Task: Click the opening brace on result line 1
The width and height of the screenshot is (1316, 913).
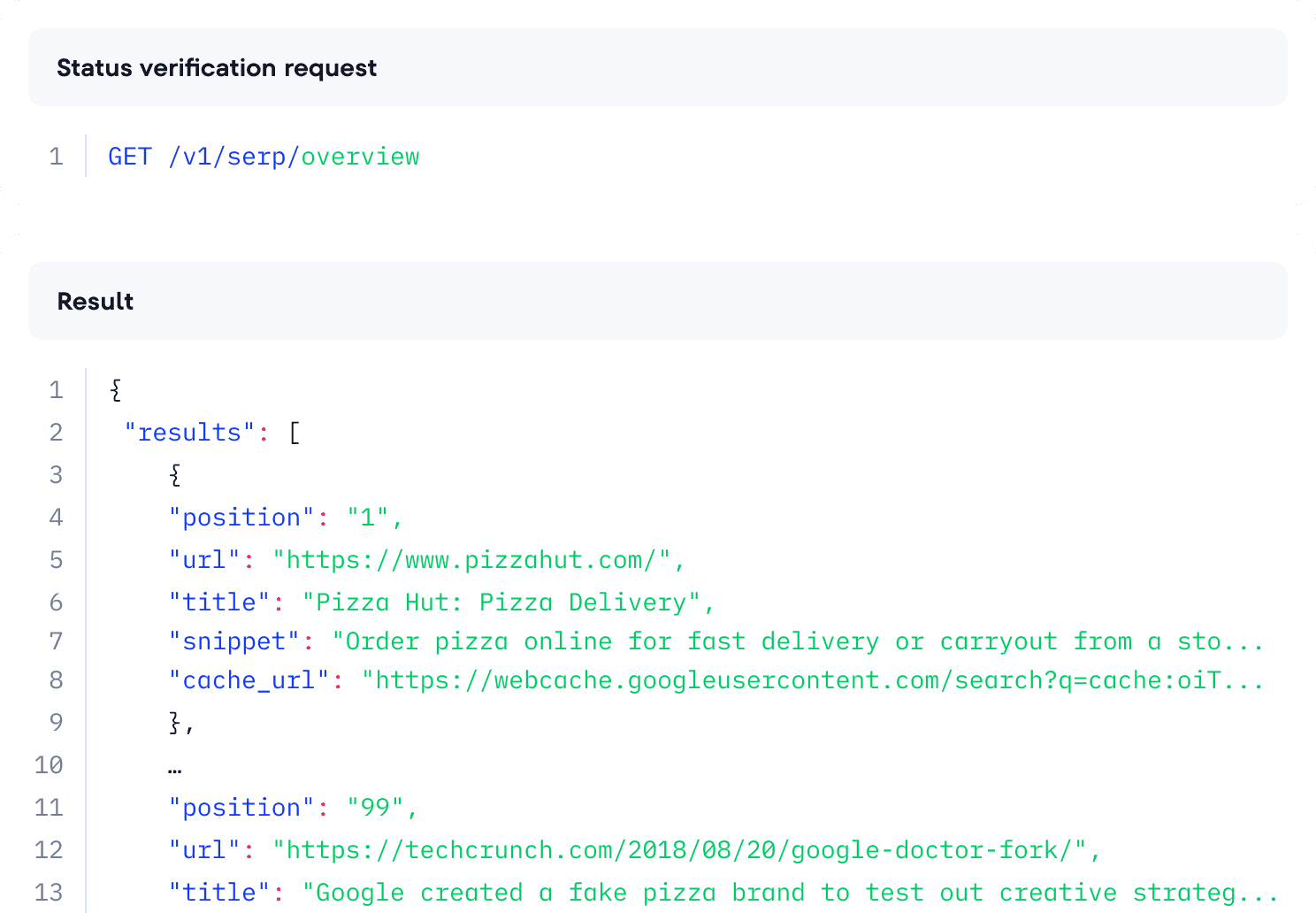Action: coord(116,390)
